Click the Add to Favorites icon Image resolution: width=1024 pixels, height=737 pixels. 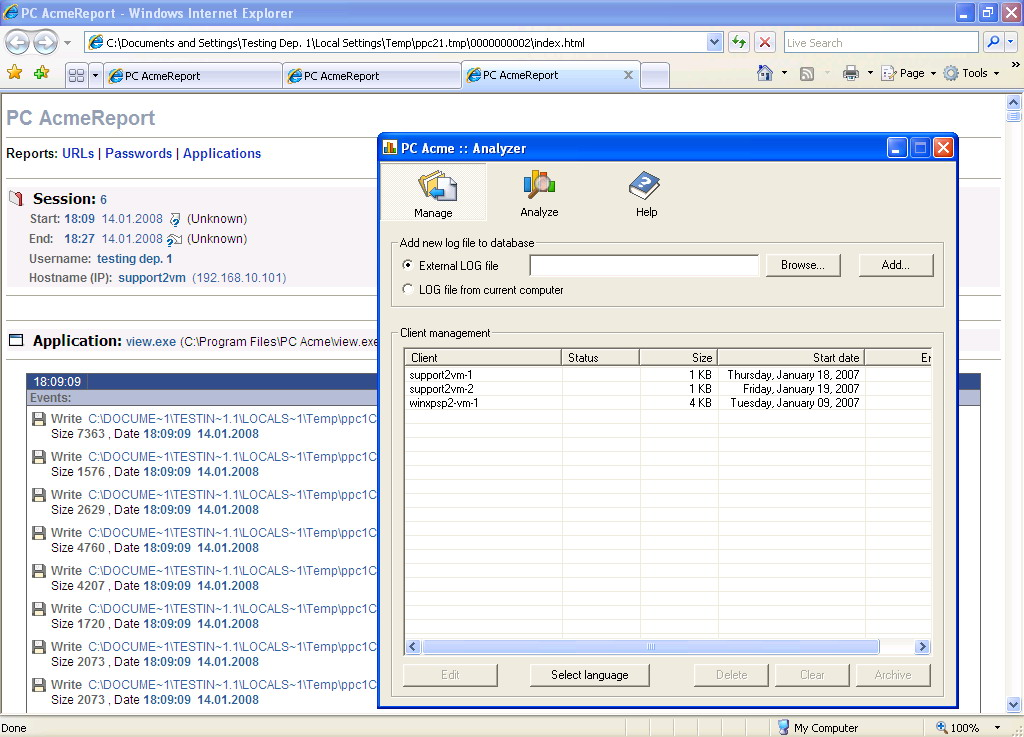[41, 73]
